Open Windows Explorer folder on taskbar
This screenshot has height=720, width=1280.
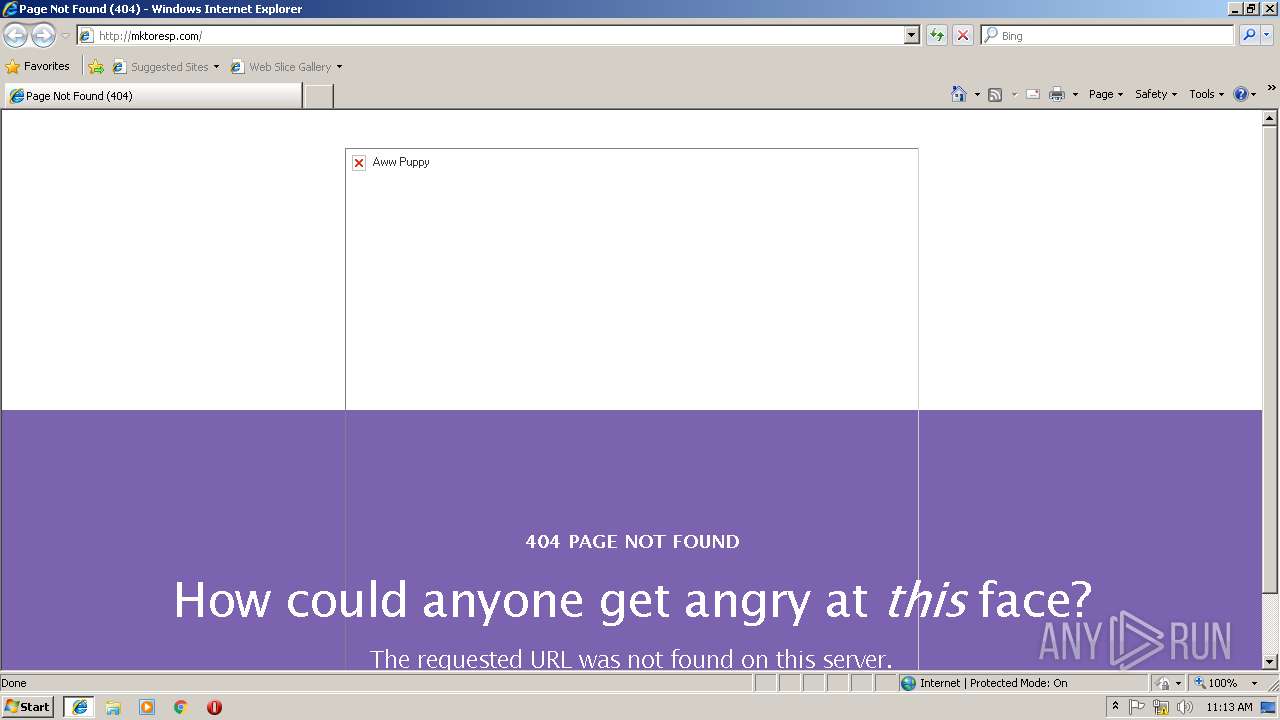113,707
